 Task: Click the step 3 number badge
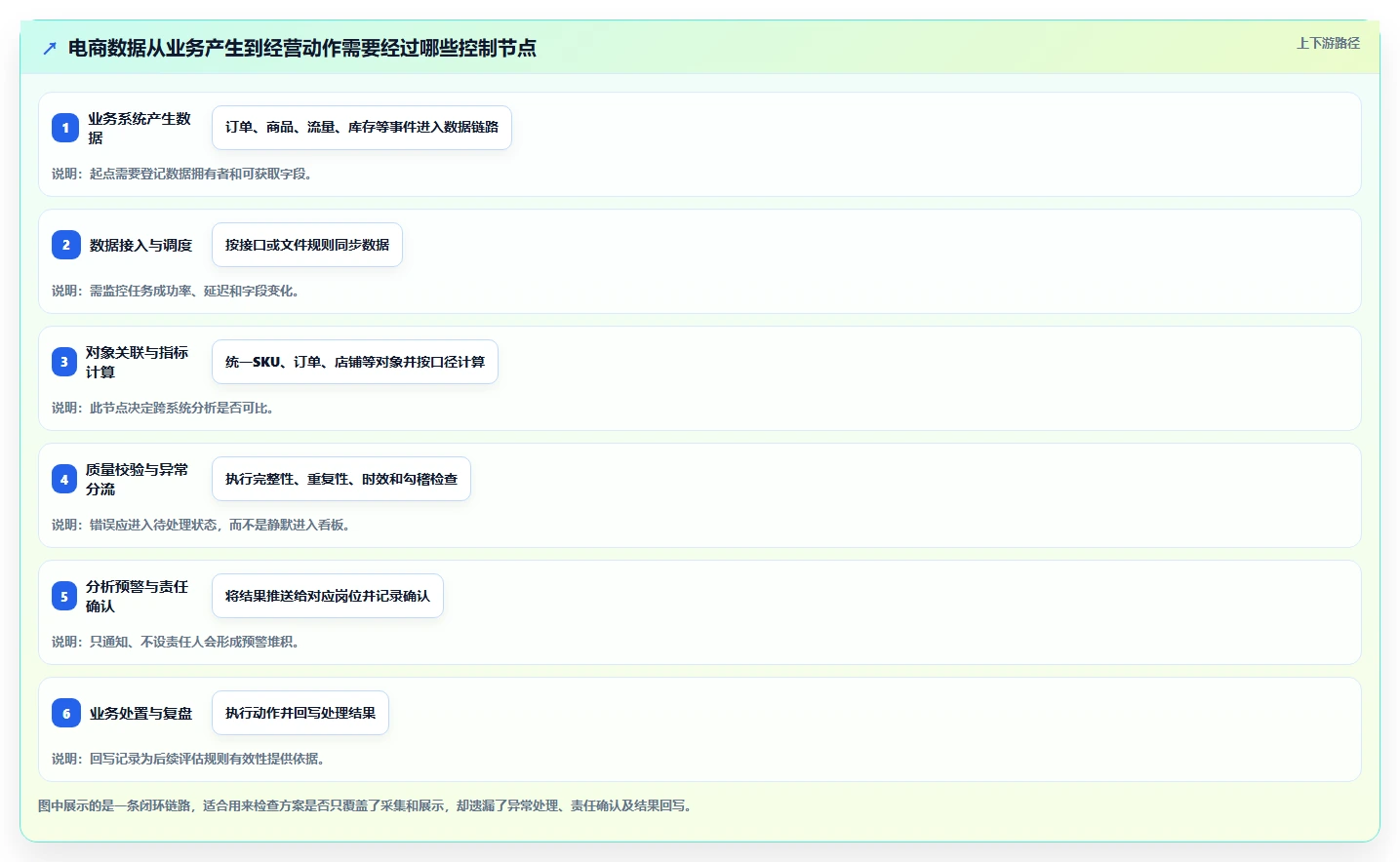click(64, 362)
